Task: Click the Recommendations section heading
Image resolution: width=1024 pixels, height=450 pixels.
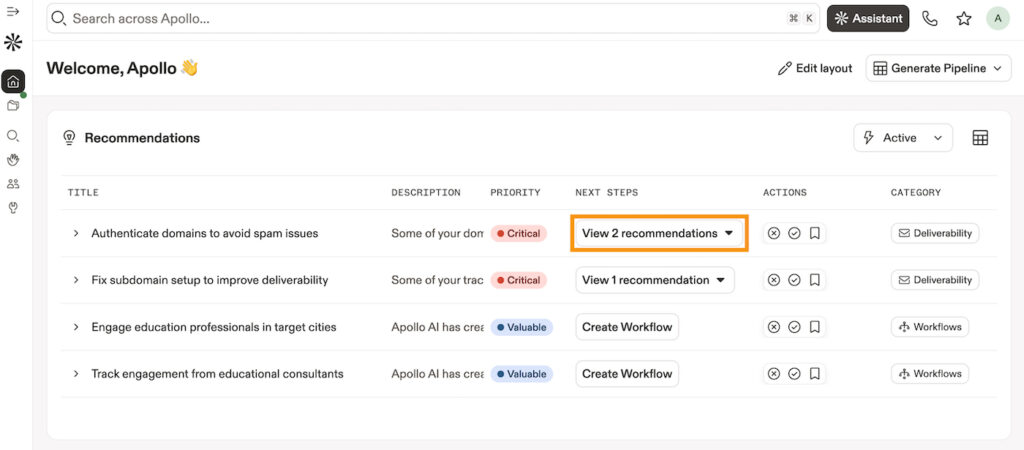Action: click(x=142, y=138)
